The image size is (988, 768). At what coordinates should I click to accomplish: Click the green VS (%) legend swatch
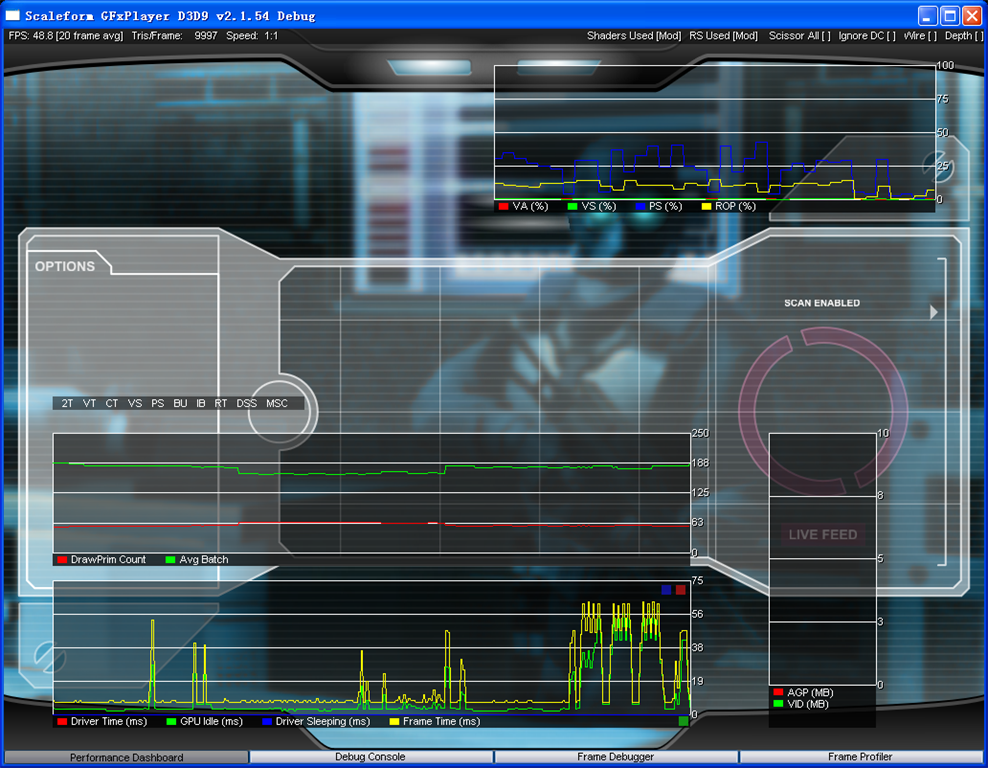(572, 206)
